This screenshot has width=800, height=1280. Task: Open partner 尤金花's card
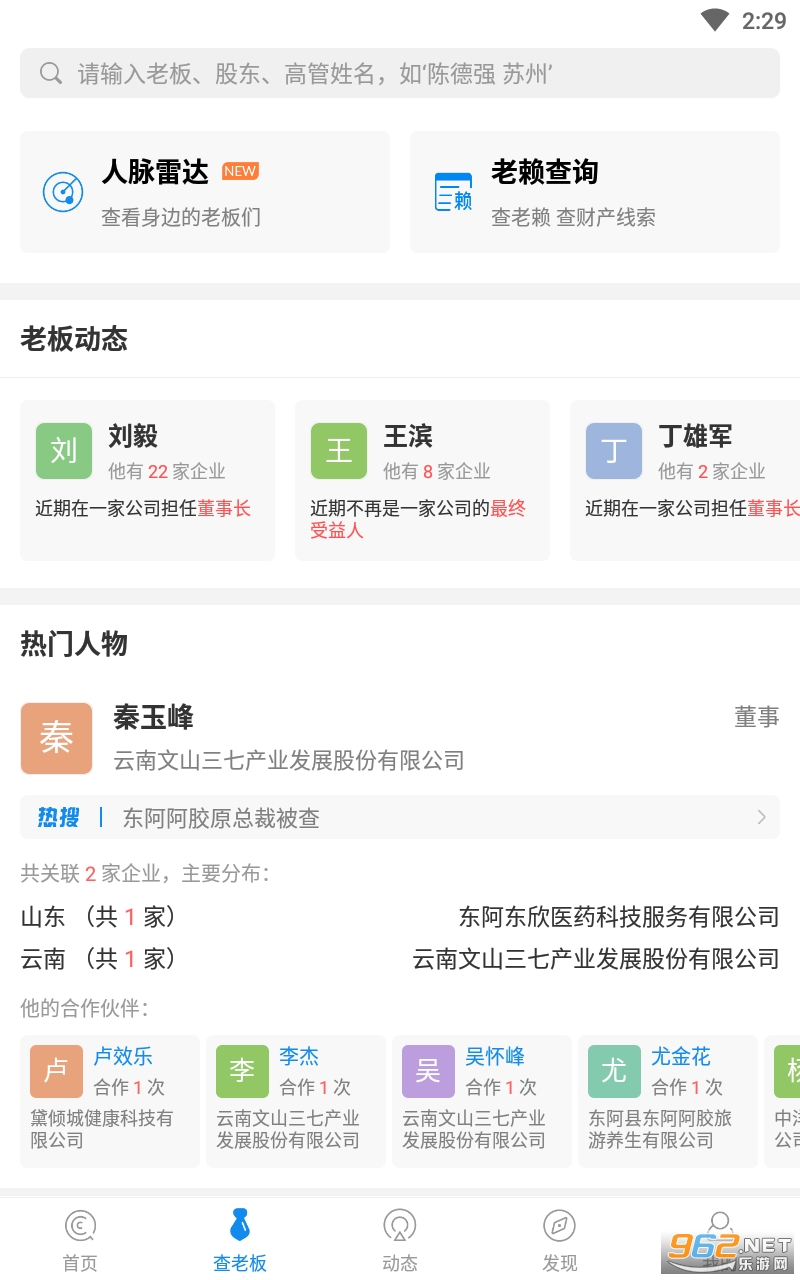click(x=668, y=1100)
